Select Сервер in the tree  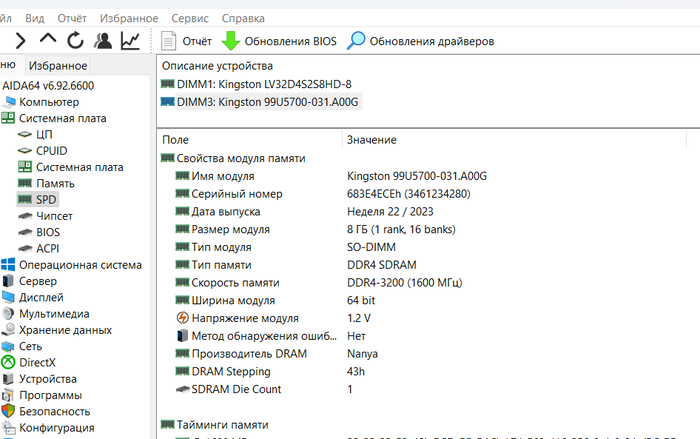38,281
